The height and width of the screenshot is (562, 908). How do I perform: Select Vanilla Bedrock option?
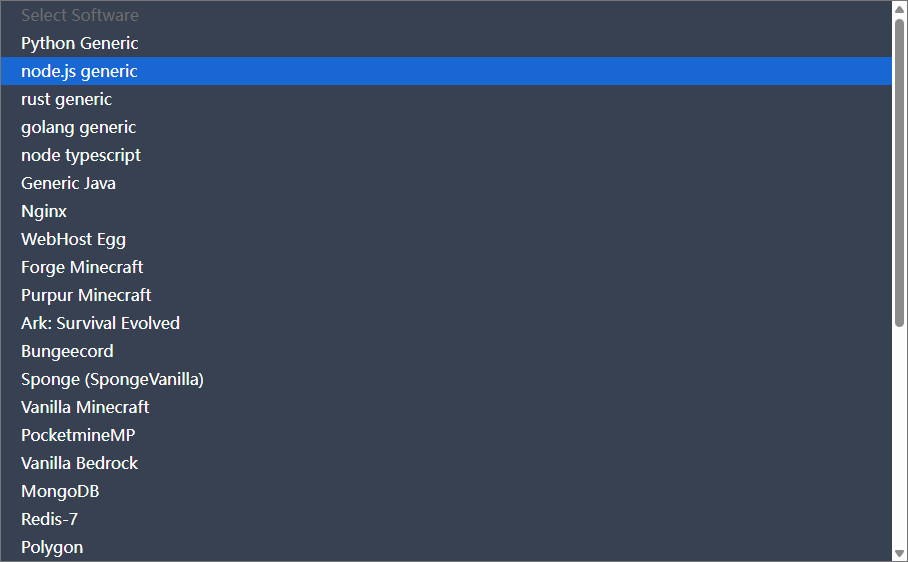80,463
